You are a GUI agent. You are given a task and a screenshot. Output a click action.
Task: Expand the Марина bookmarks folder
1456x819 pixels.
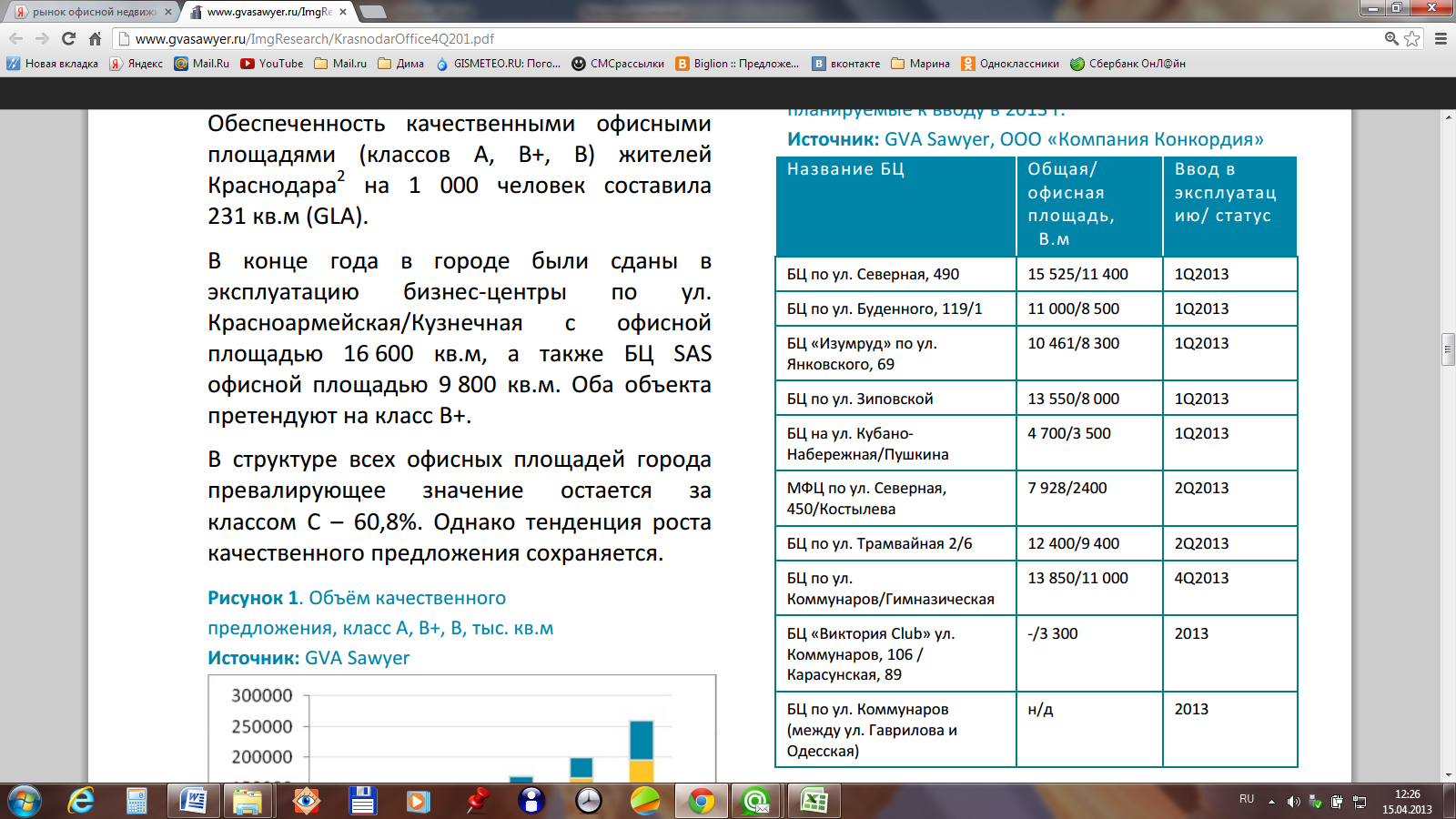920,64
